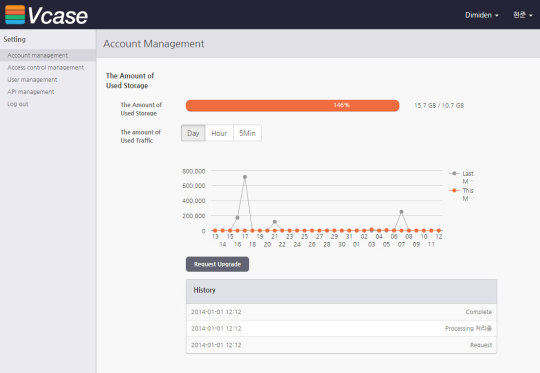Click Log out in sidebar
This screenshot has height=373, width=540.
click(x=18, y=104)
